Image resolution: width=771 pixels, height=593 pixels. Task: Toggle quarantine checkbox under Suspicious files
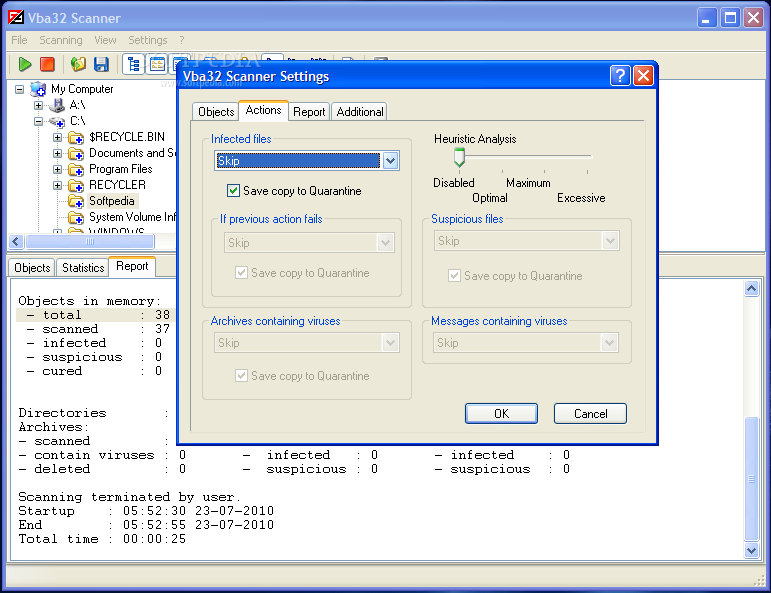coord(454,276)
